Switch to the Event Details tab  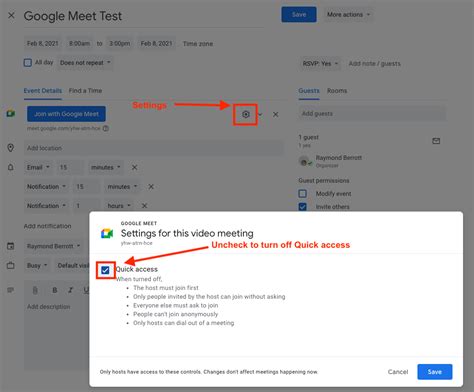(43, 91)
